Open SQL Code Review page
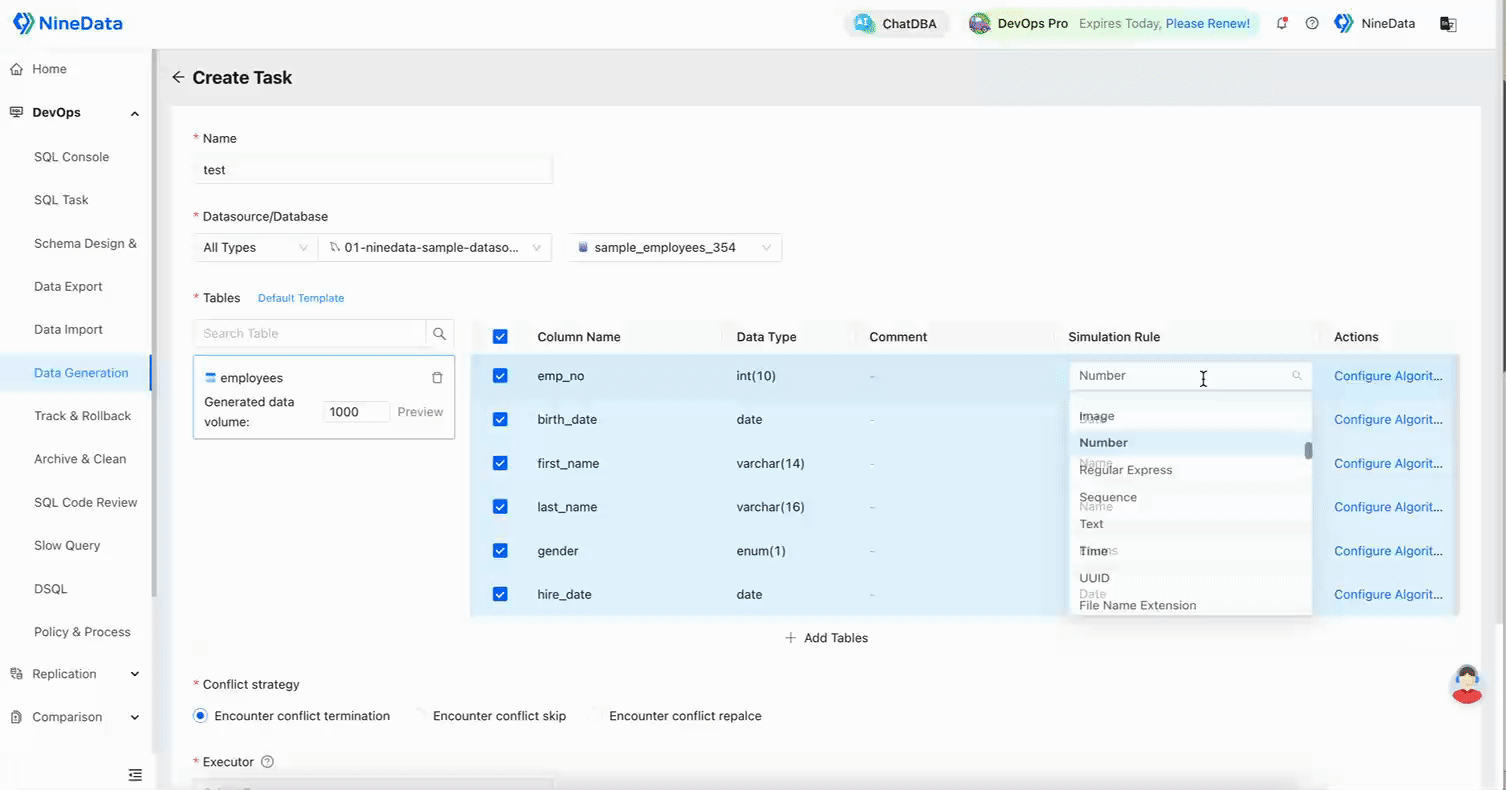The width and height of the screenshot is (1506, 790). 85,502
